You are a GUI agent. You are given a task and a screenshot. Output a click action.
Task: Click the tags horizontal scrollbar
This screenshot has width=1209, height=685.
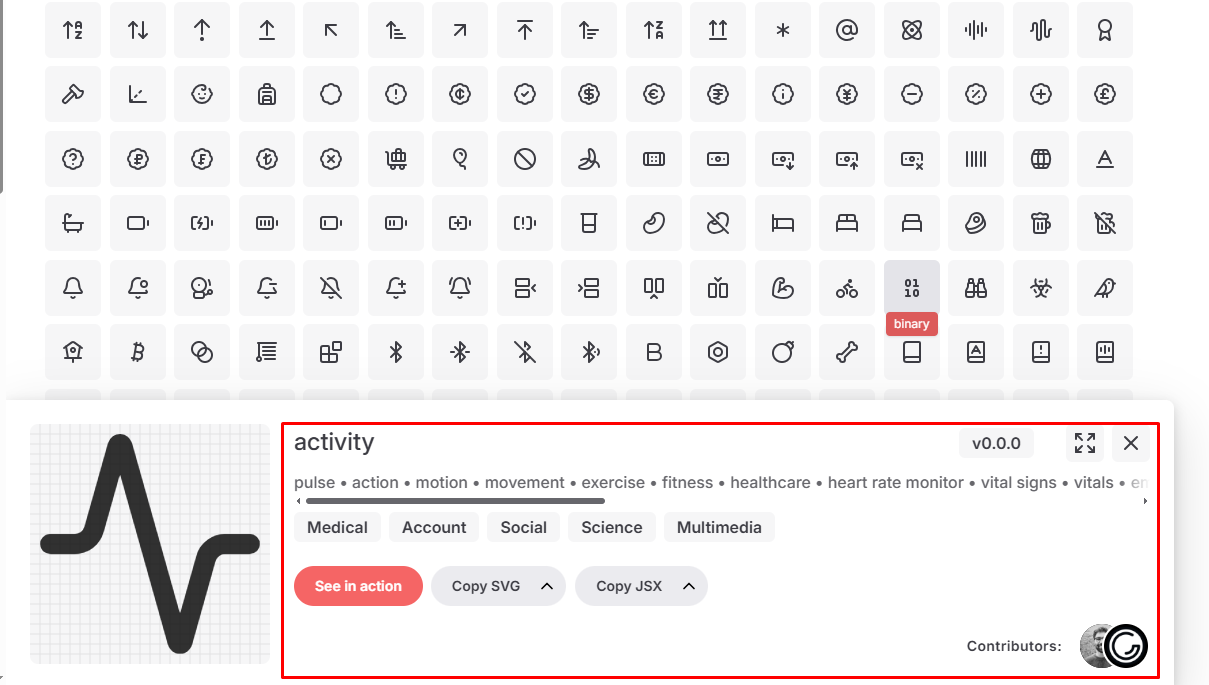(x=455, y=500)
